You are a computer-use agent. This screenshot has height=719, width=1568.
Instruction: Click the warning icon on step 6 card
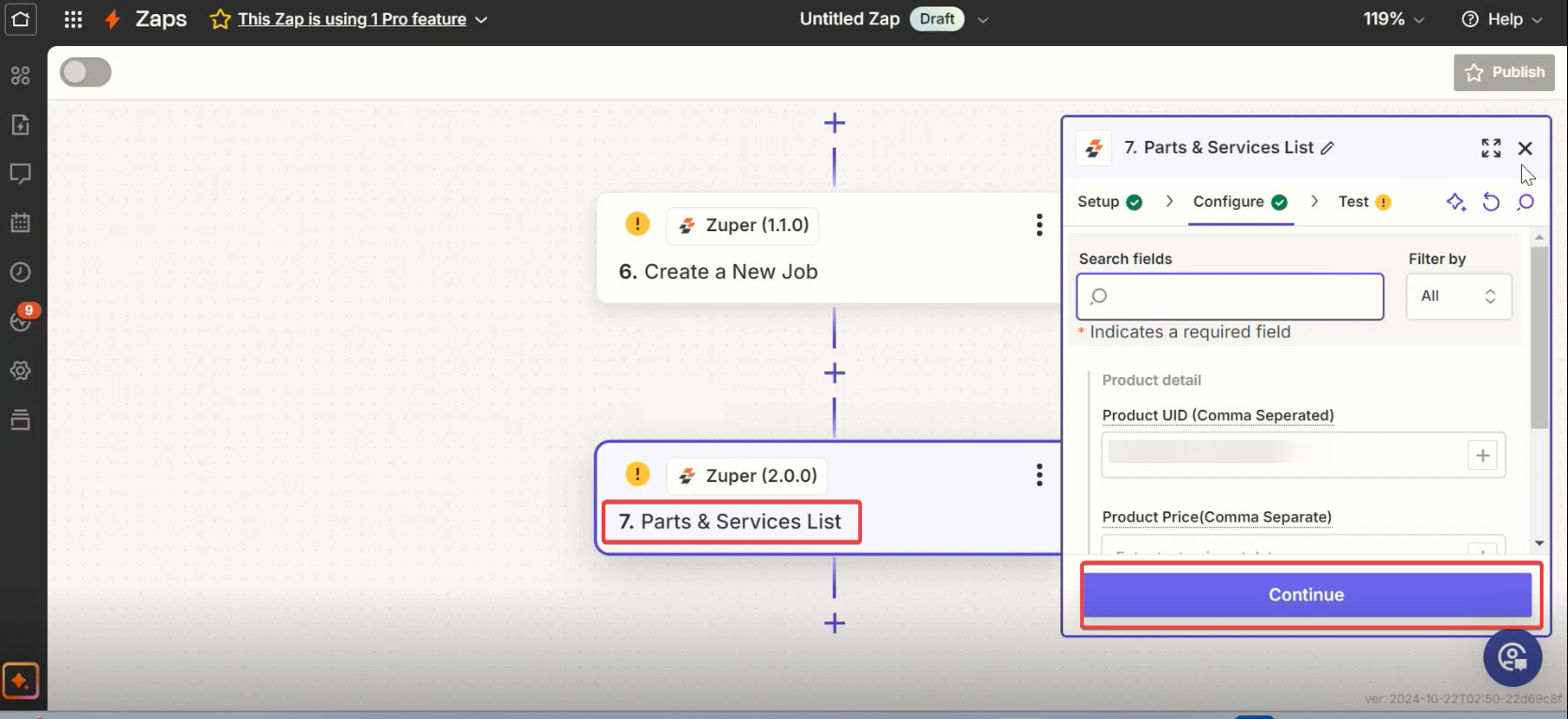point(637,224)
